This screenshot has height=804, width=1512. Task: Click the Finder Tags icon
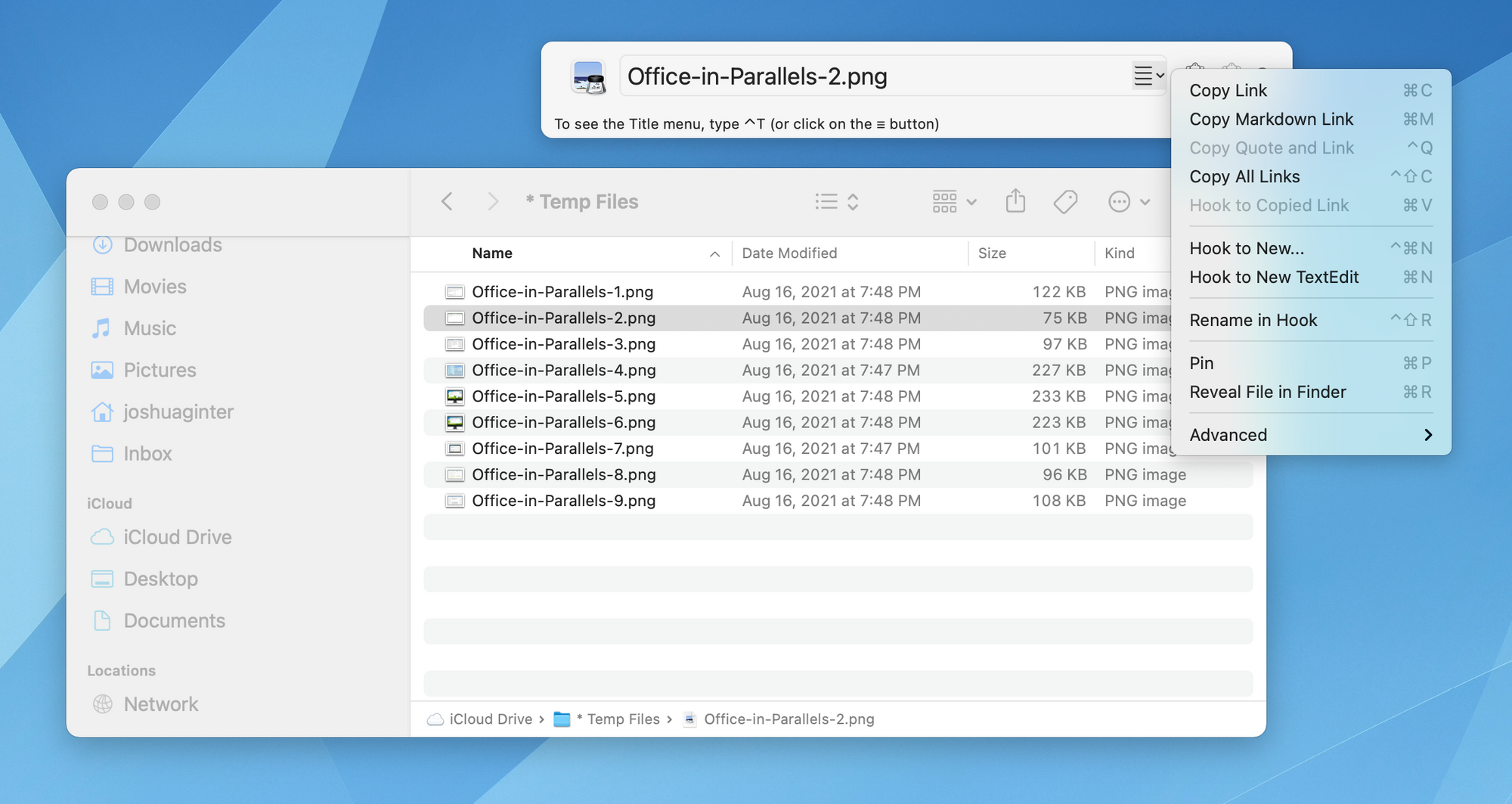[x=1065, y=201]
